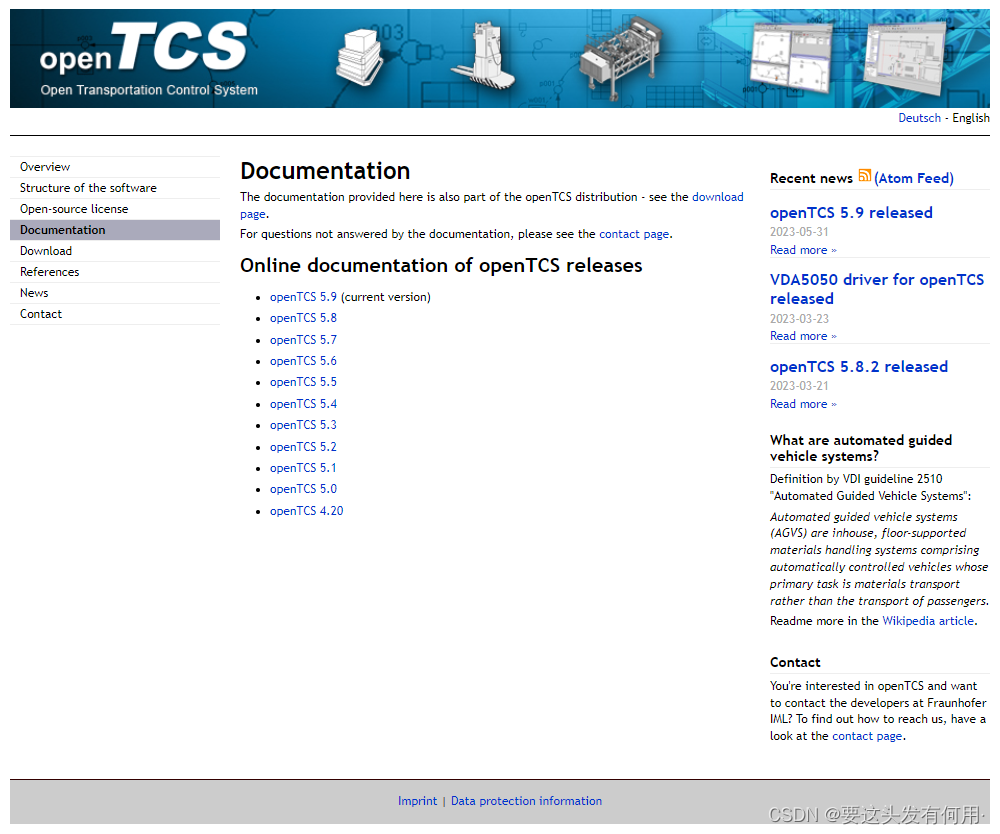Click the forklift vehicle image in banner
This screenshot has height=834, width=1000.
pyautogui.click(x=483, y=55)
